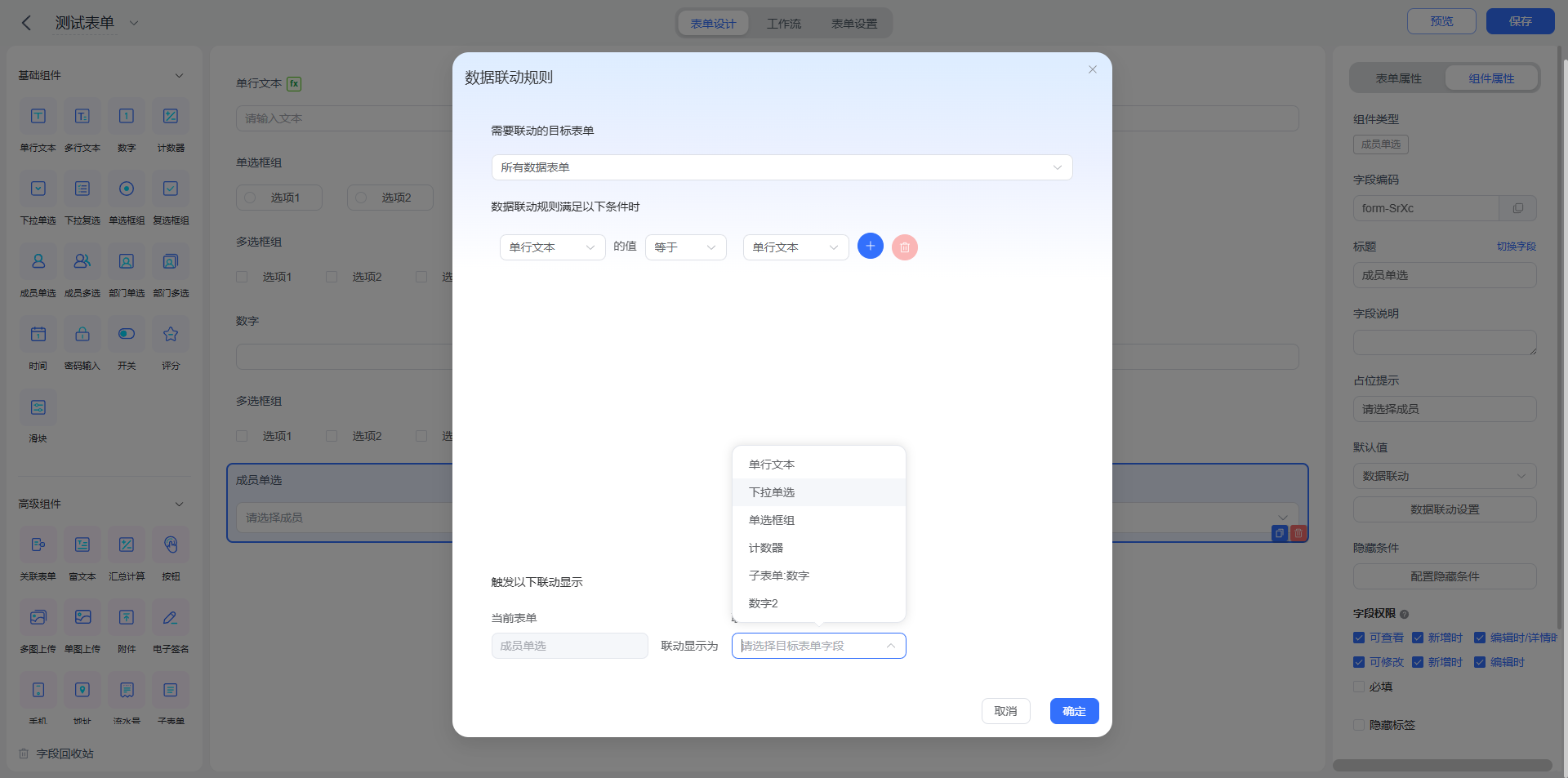The height and width of the screenshot is (778, 1568).
Task: Toggle the 编辑时/详情时 checkbox
Action: [1480, 638]
